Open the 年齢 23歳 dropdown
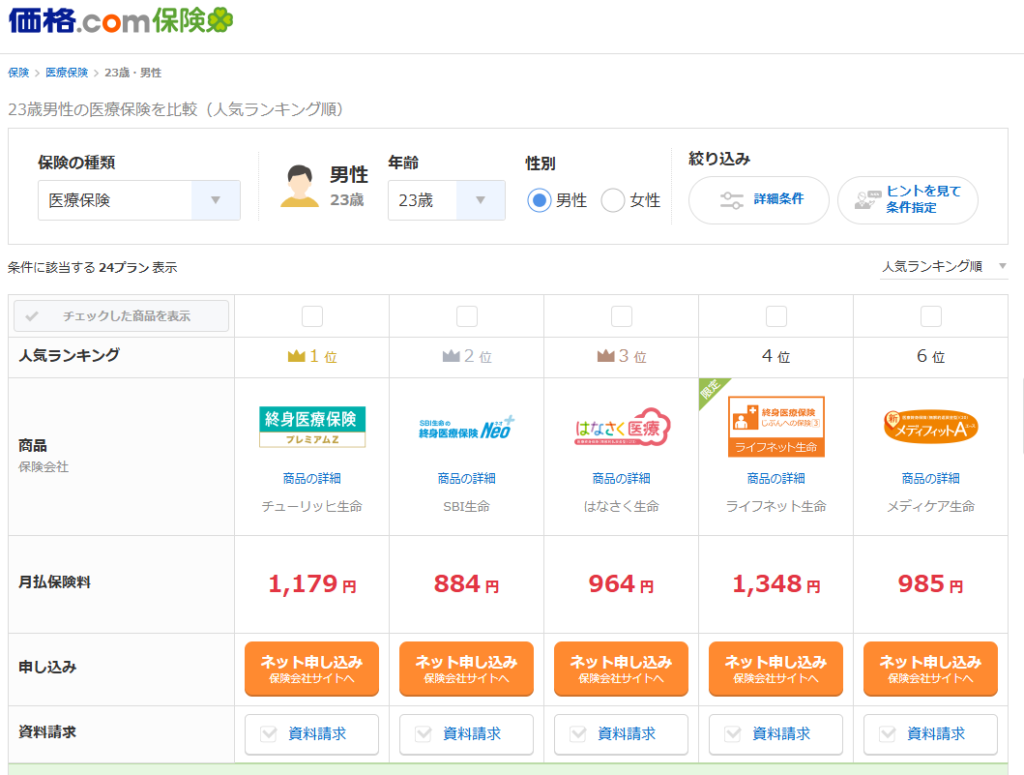The image size is (1024, 775). coord(447,200)
